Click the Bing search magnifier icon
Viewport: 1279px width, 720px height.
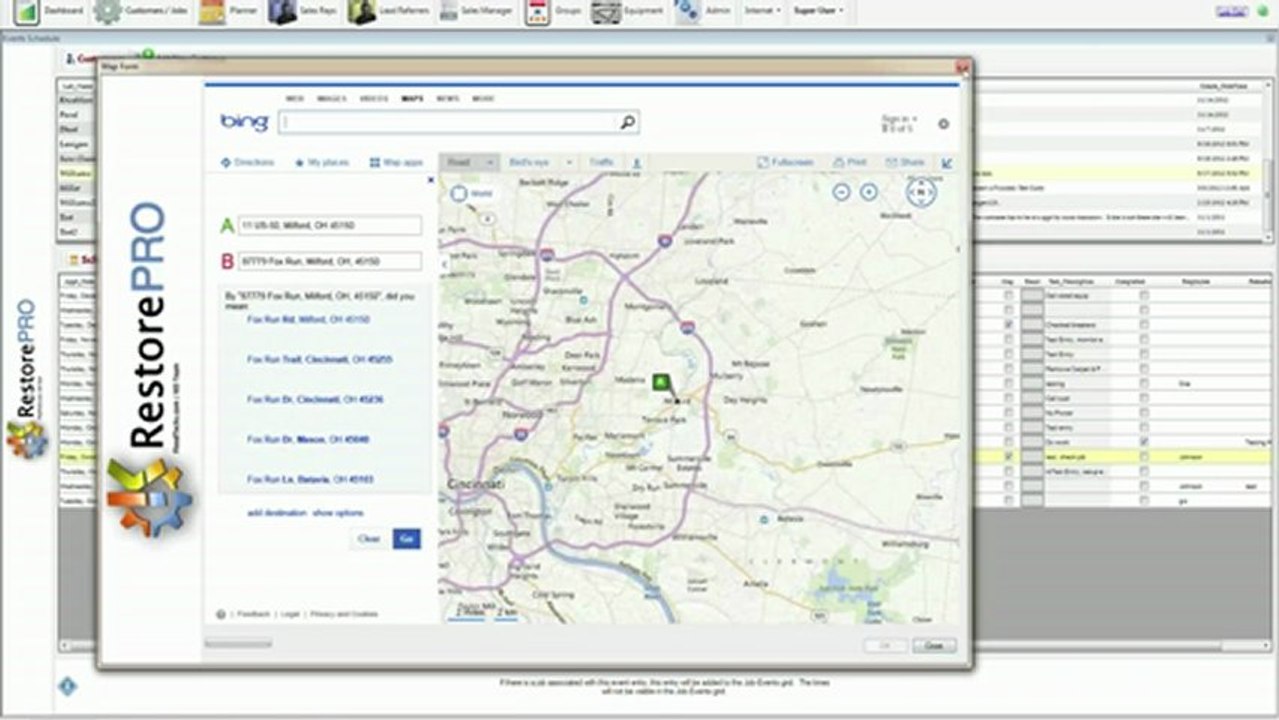(627, 122)
